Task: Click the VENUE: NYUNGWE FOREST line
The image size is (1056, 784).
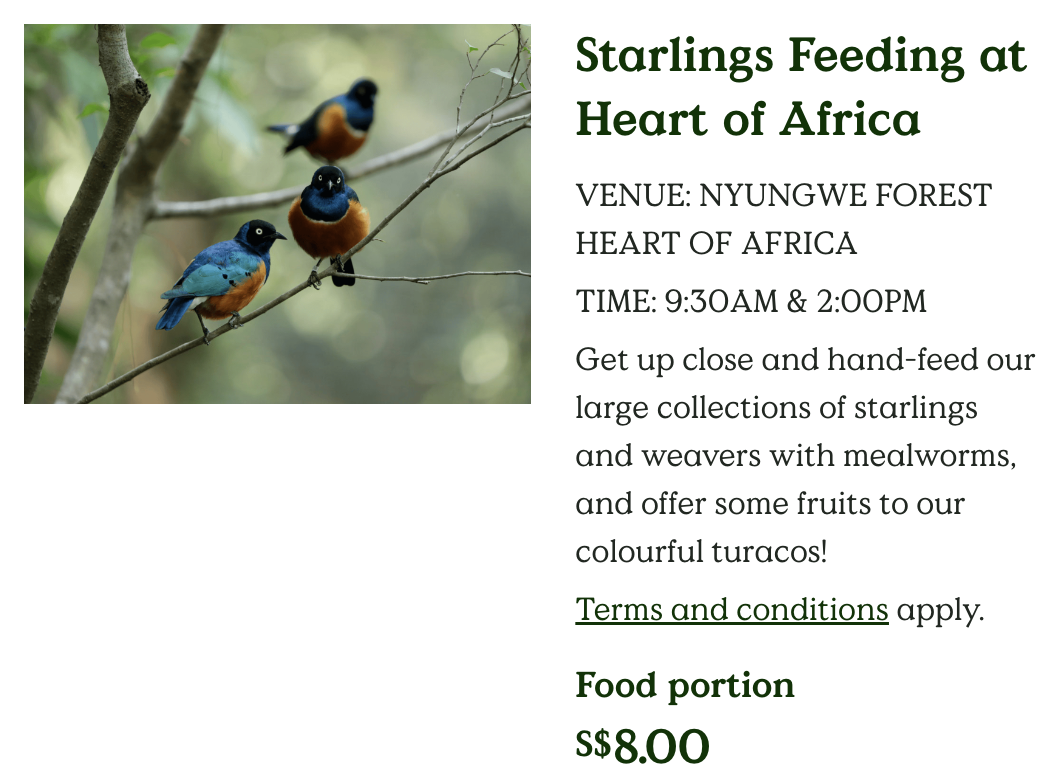Action: point(783,195)
